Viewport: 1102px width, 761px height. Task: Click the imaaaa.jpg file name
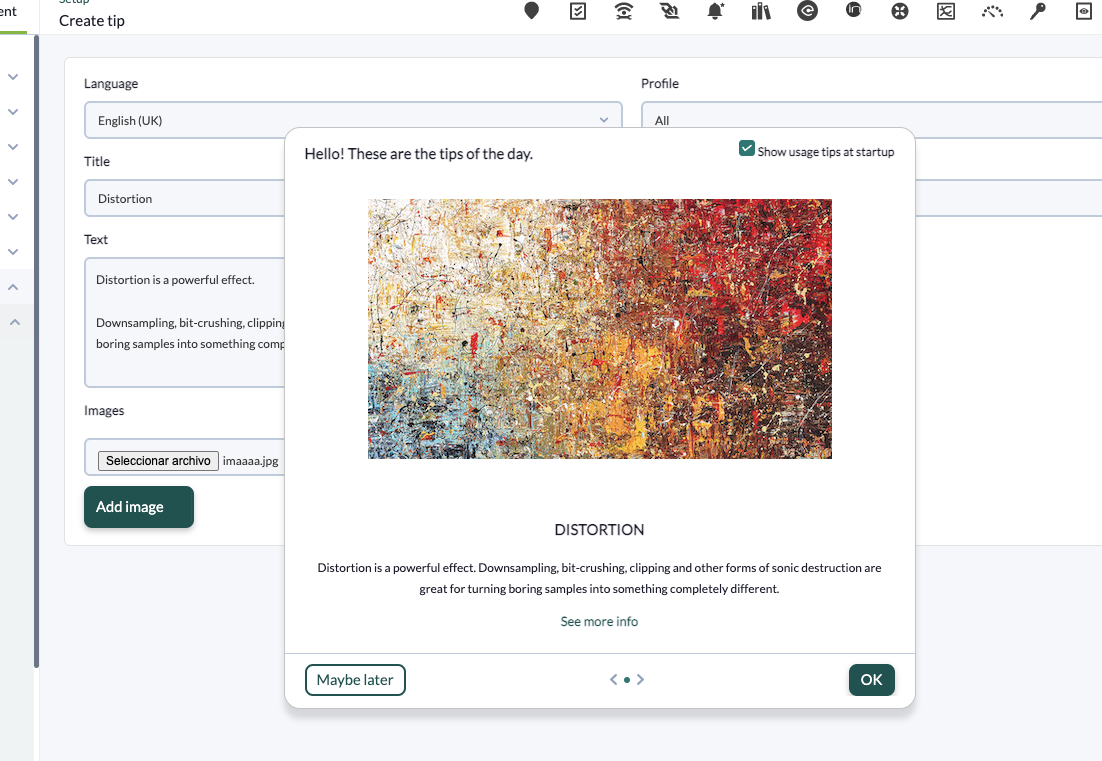(x=250, y=461)
